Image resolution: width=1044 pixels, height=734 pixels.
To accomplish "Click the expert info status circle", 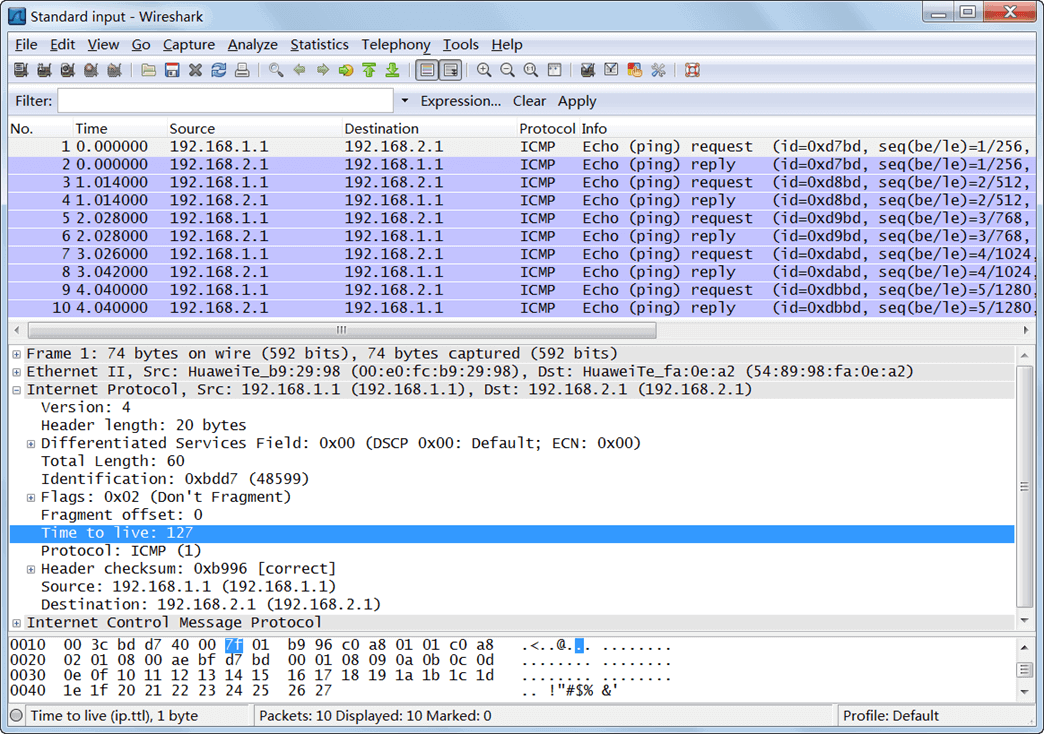I will [x=17, y=716].
